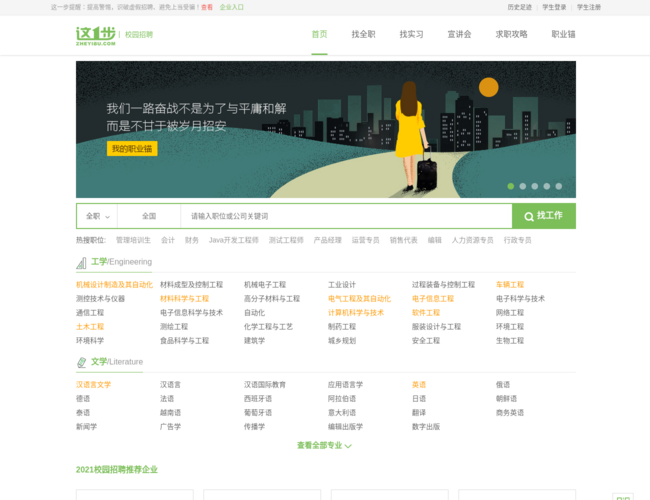Screen dimensions: 650x500
Task: Select major 材料成型及控制工程
Action: click(x=192, y=285)
